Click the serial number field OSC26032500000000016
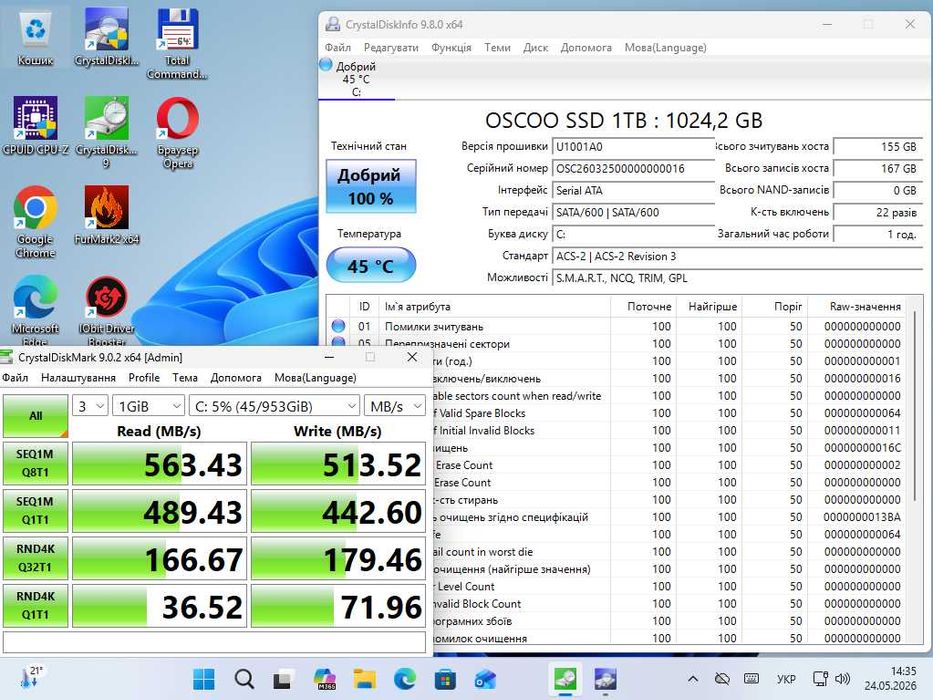 click(633, 168)
